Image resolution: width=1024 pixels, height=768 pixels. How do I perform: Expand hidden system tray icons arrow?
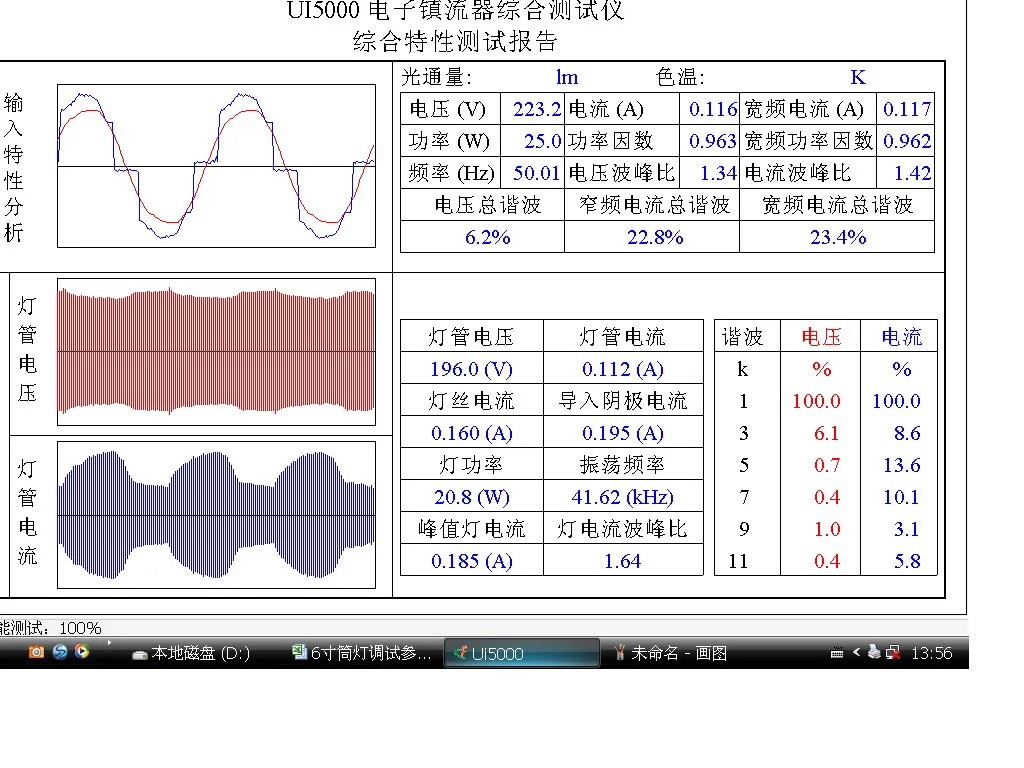pyautogui.click(x=856, y=652)
